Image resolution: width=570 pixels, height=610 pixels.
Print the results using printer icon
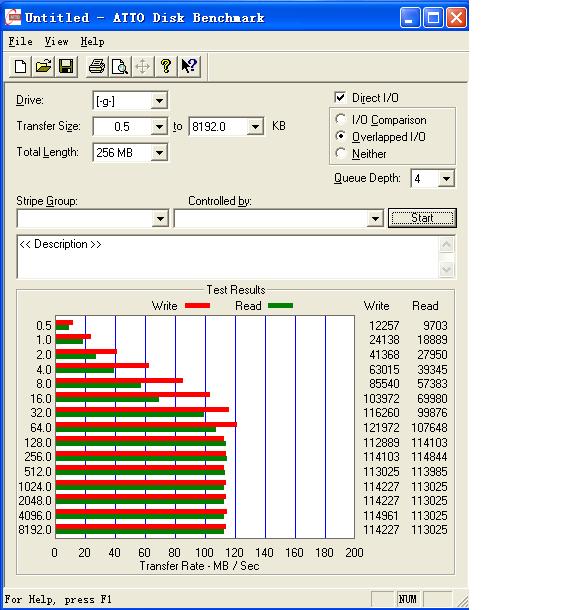tap(97, 67)
